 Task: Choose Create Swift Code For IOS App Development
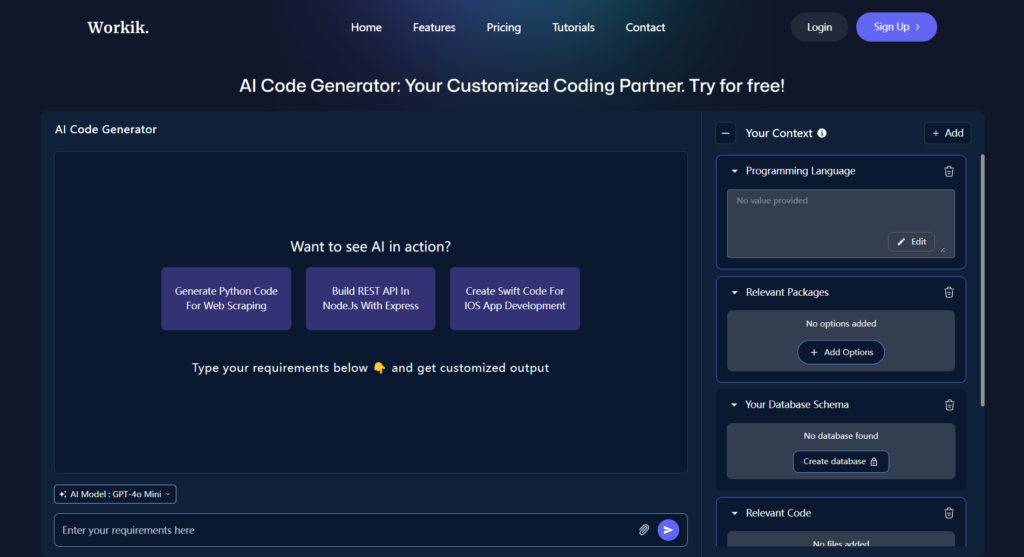tap(515, 298)
